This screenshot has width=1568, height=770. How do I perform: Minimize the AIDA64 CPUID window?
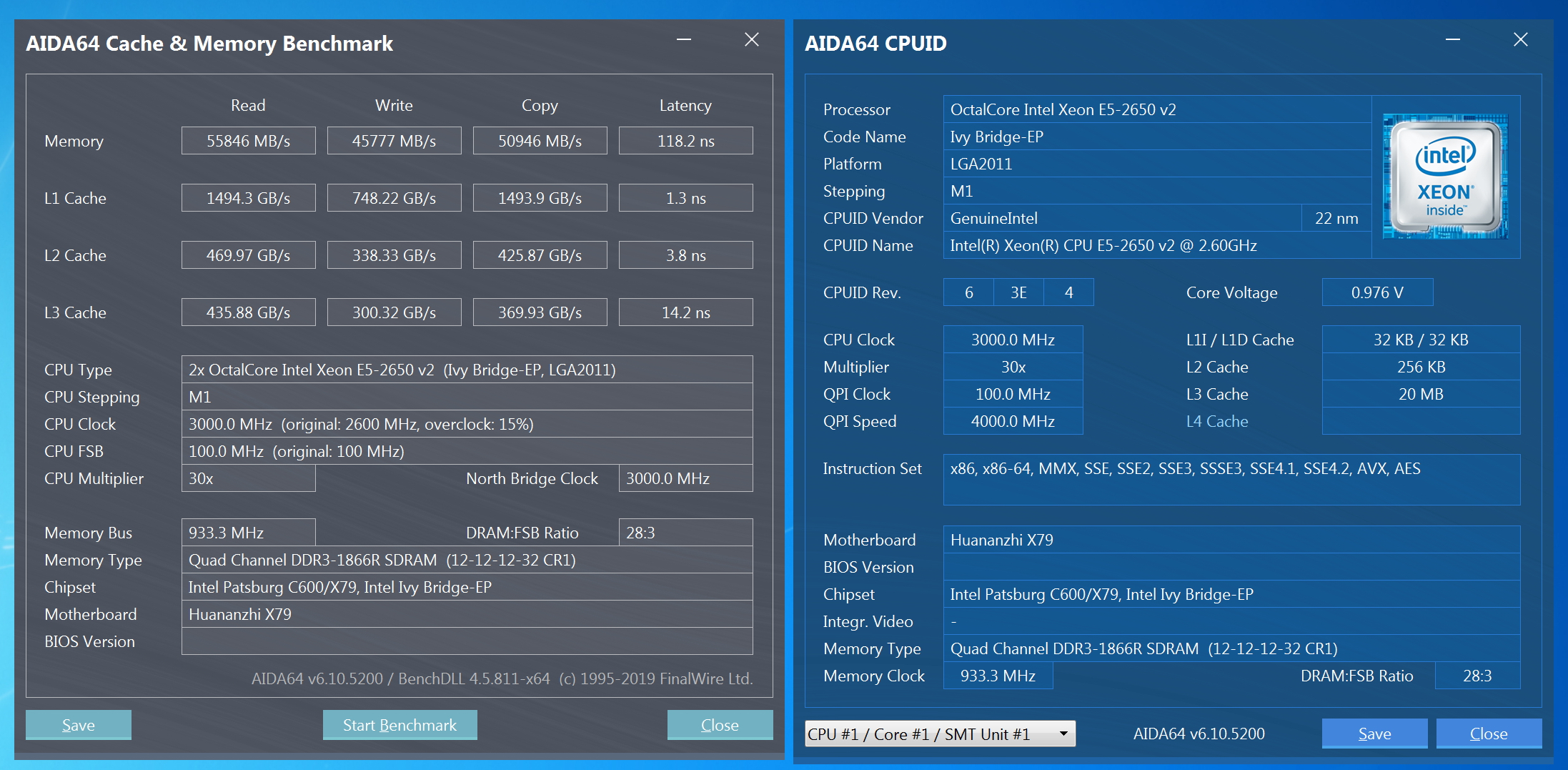(1453, 40)
